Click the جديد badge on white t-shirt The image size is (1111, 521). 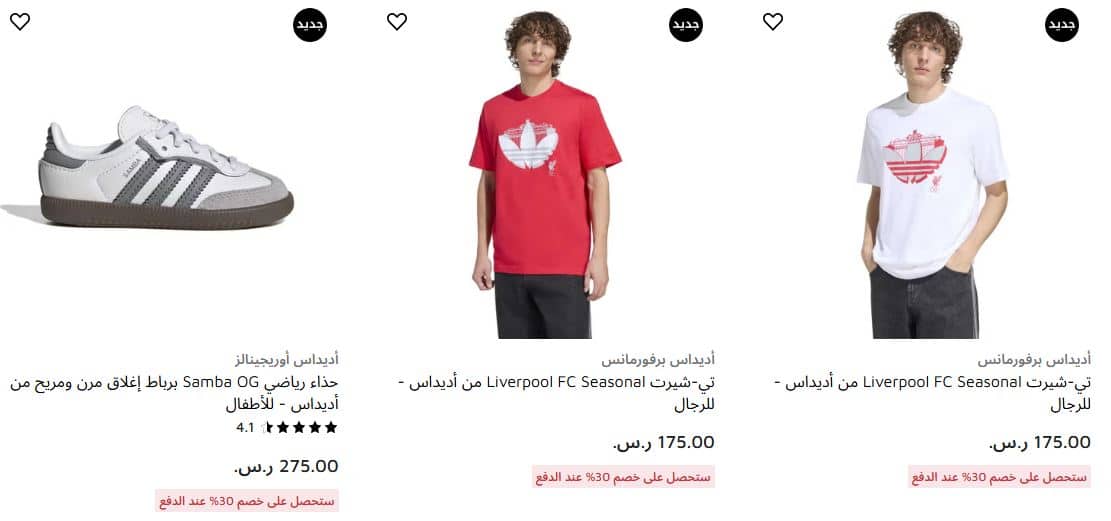pos(1062,25)
